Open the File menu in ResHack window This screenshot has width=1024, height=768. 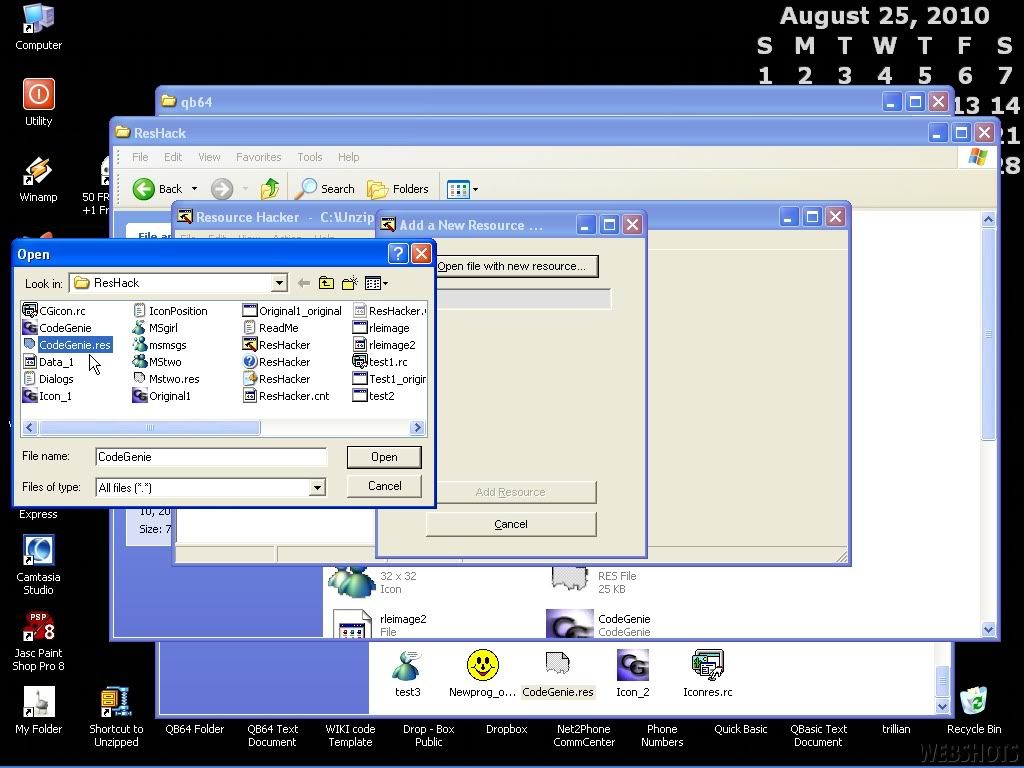(x=140, y=157)
